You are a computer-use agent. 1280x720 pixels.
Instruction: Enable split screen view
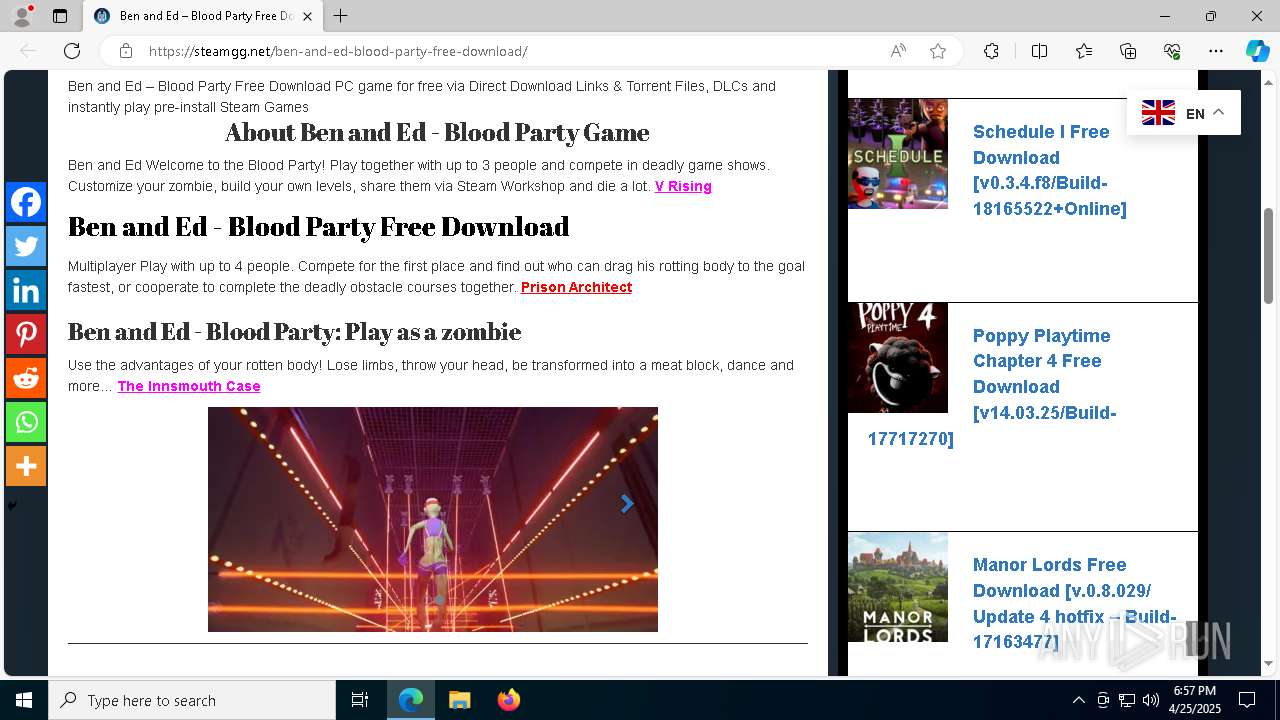(x=1039, y=51)
